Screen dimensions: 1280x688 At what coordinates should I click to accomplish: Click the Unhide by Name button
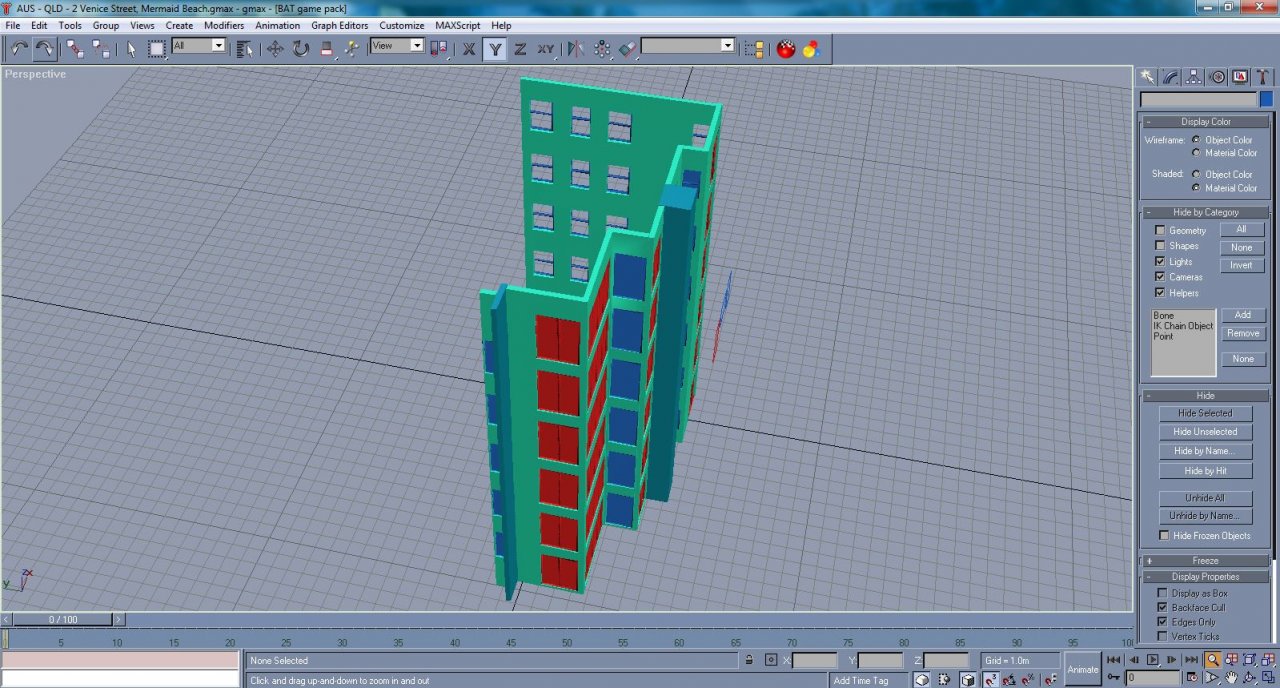[1205, 516]
